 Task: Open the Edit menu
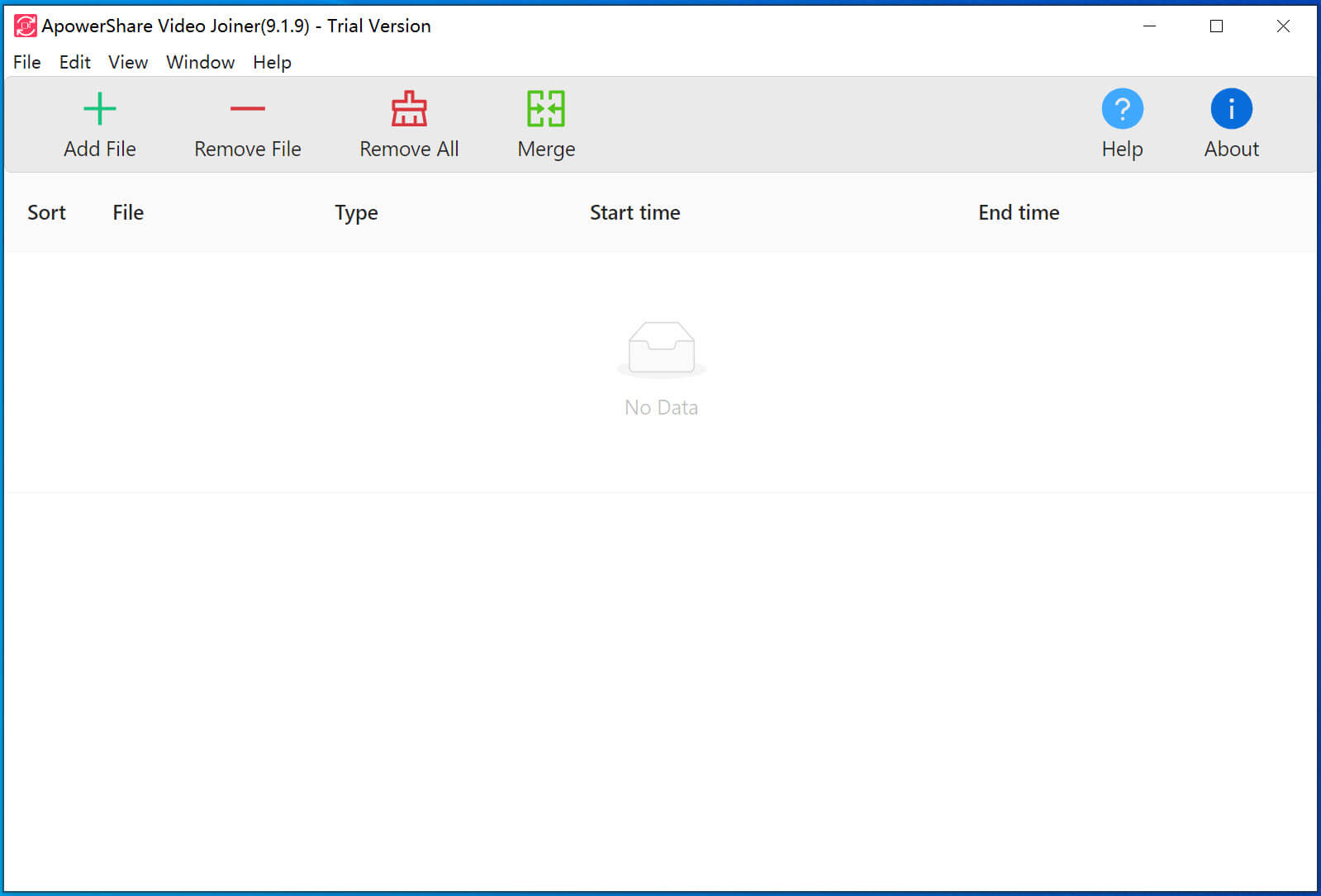tap(74, 63)
